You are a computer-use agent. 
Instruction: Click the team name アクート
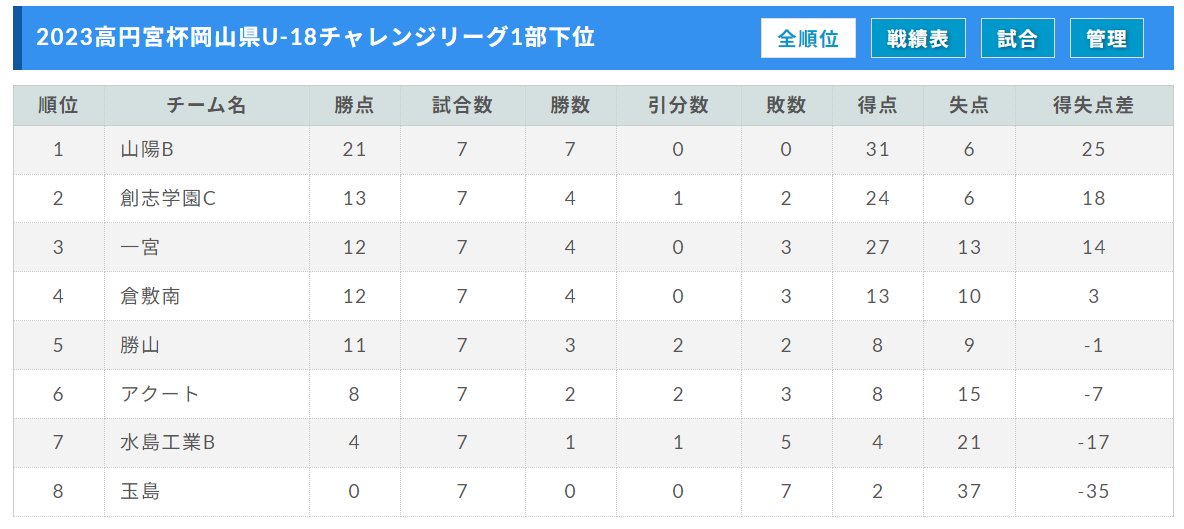click(x=160, y=394)
